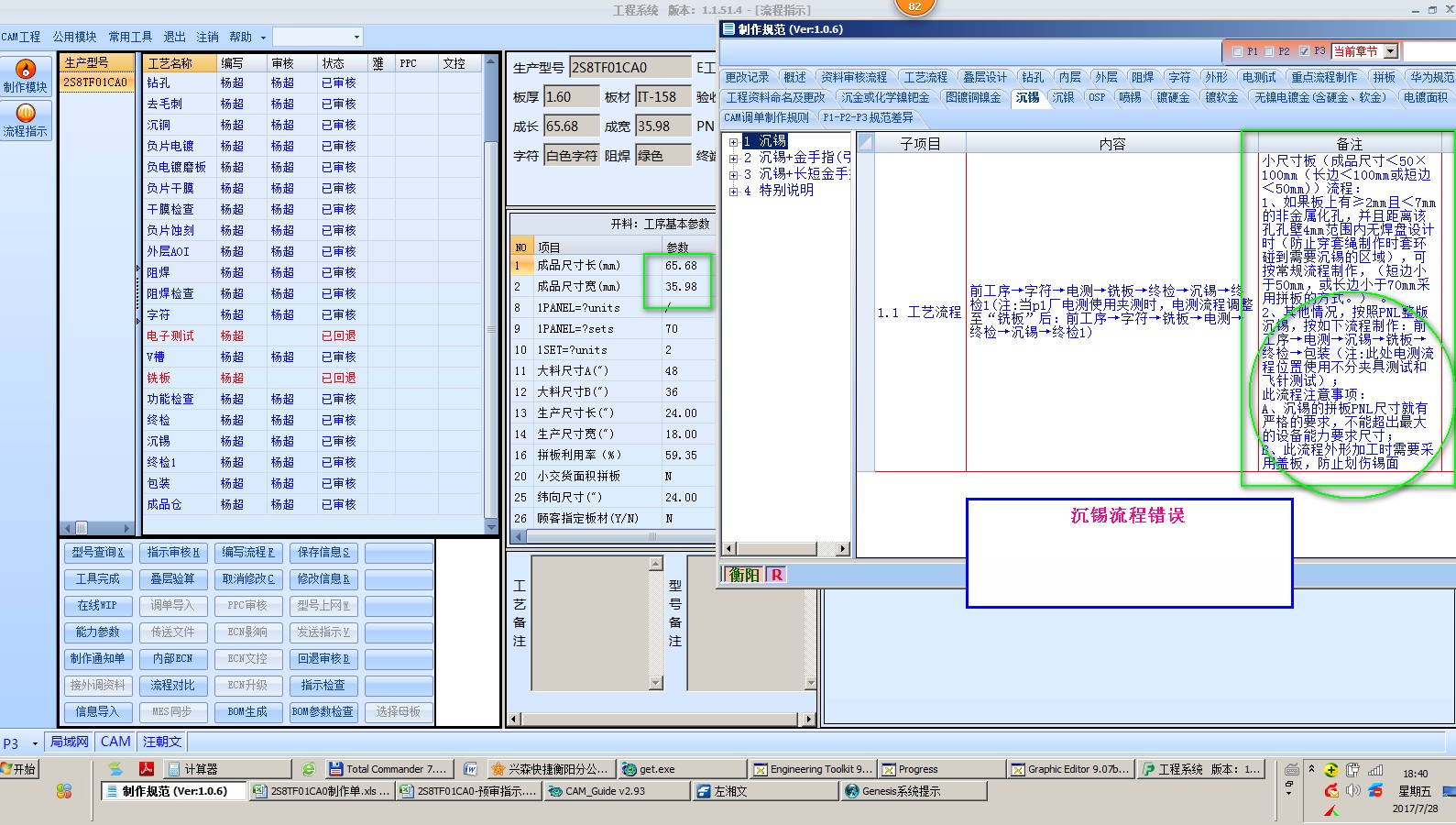
Task: Switch to the 工艺流程 tab
Action: tap(925, 77)
